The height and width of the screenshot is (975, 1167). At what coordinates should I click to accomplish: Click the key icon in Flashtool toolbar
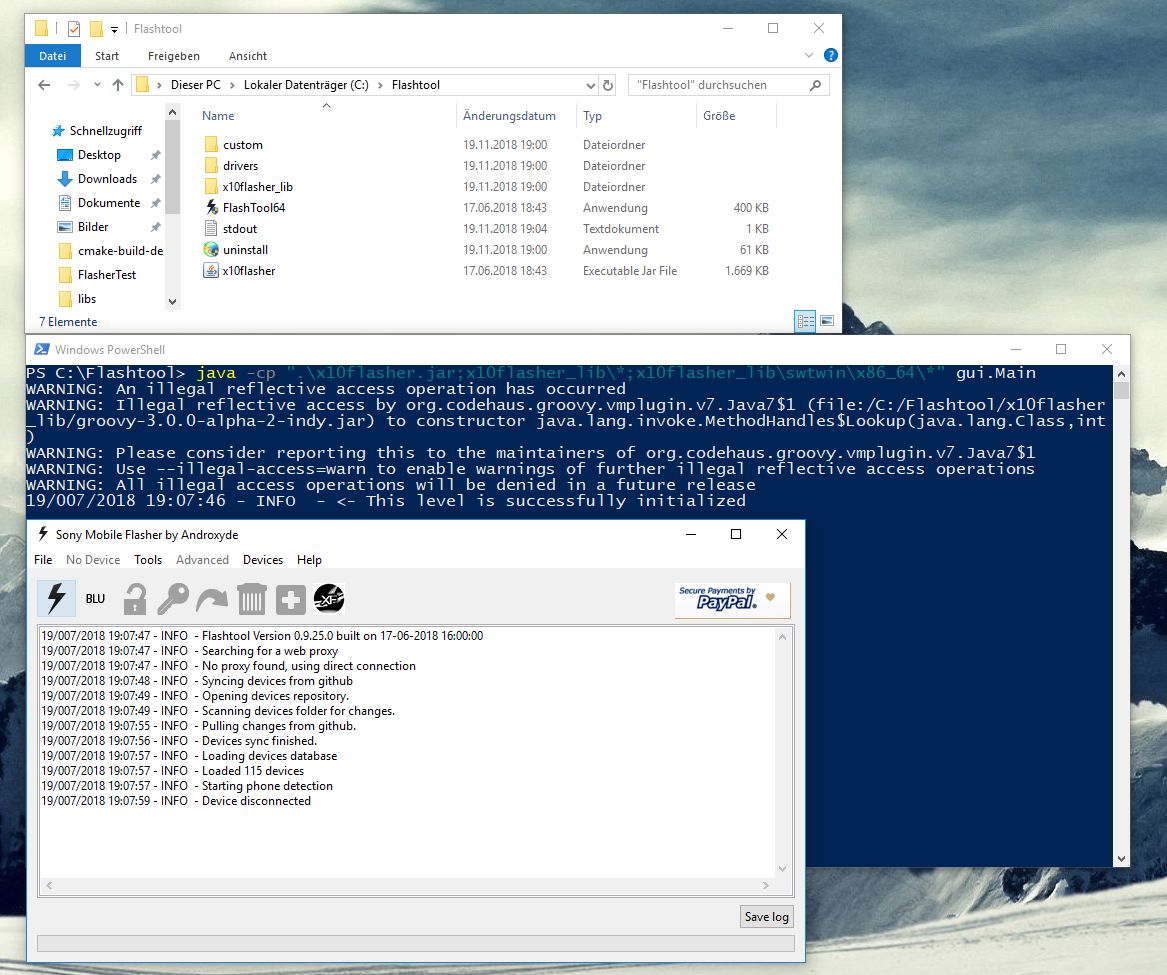click(173, 598)
